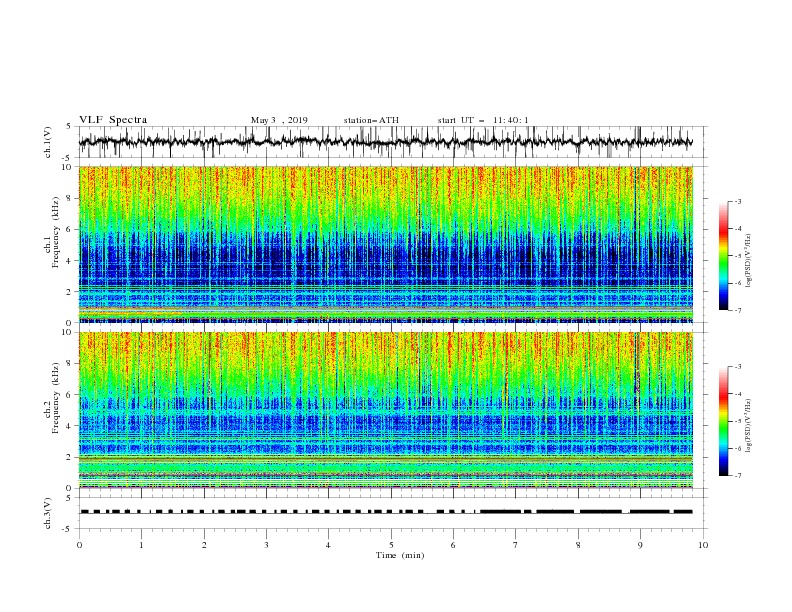Select the date text "May 3 , 2019"
792x612 pixels.
279,120
